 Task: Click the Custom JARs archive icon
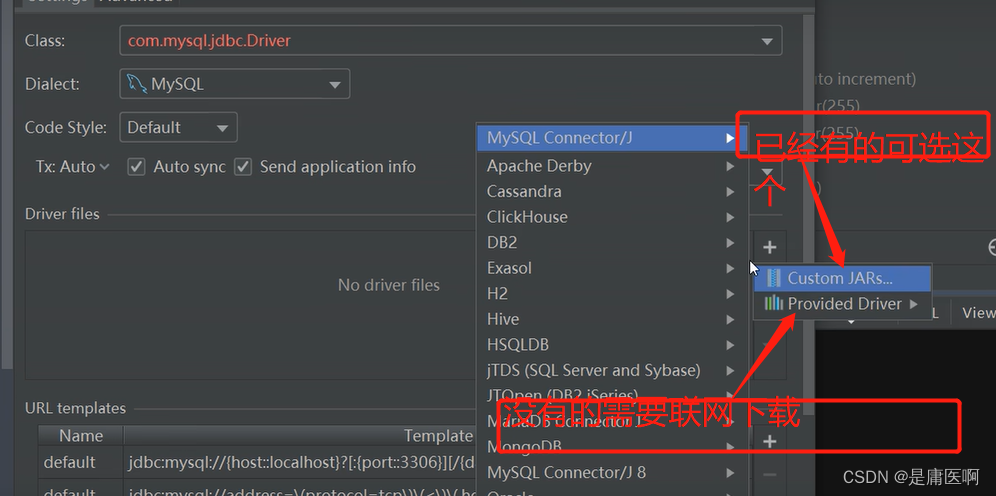pyautogui.click(x=773, y=278)
